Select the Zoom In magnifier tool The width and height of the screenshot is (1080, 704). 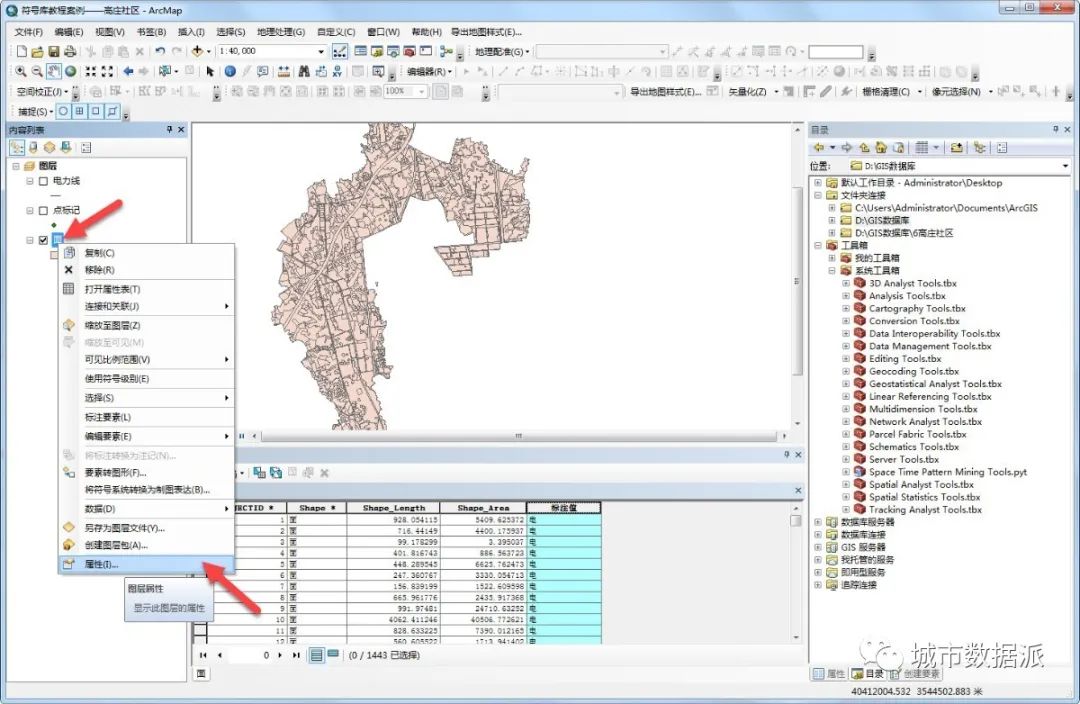point(21,71)
